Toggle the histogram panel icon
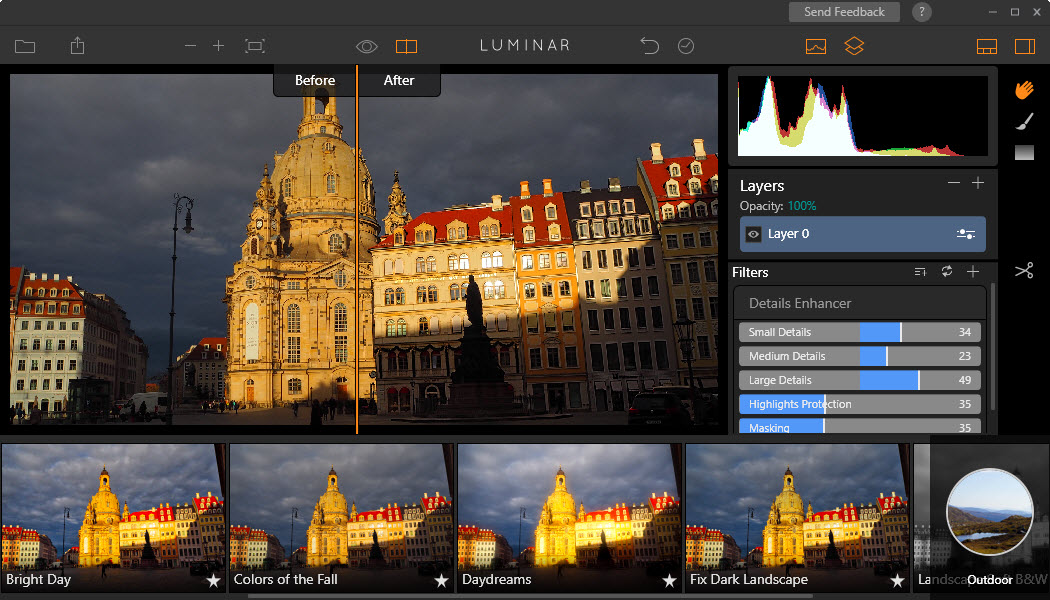 click(x=816, y=46)
